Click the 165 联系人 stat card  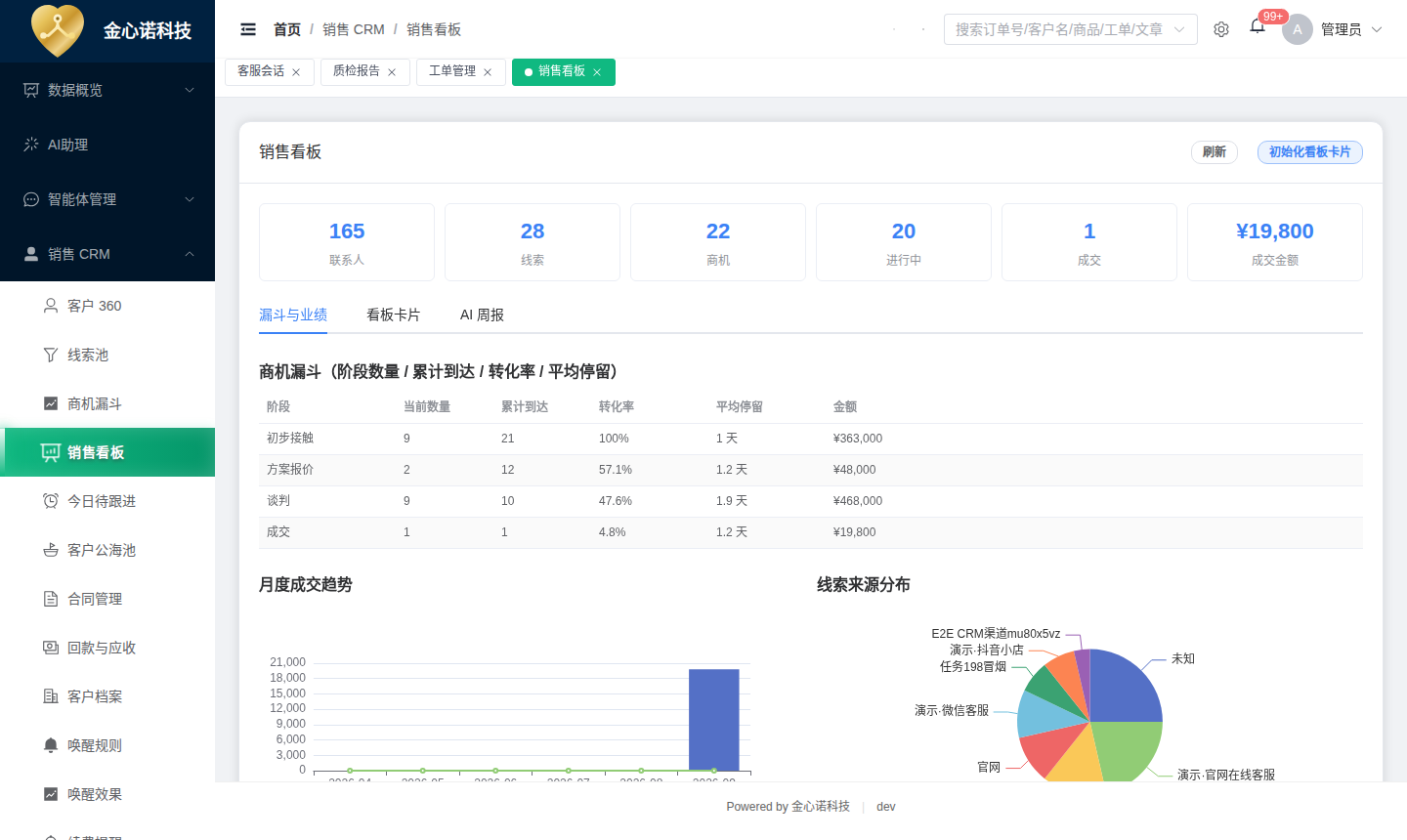tap(347, 242)
